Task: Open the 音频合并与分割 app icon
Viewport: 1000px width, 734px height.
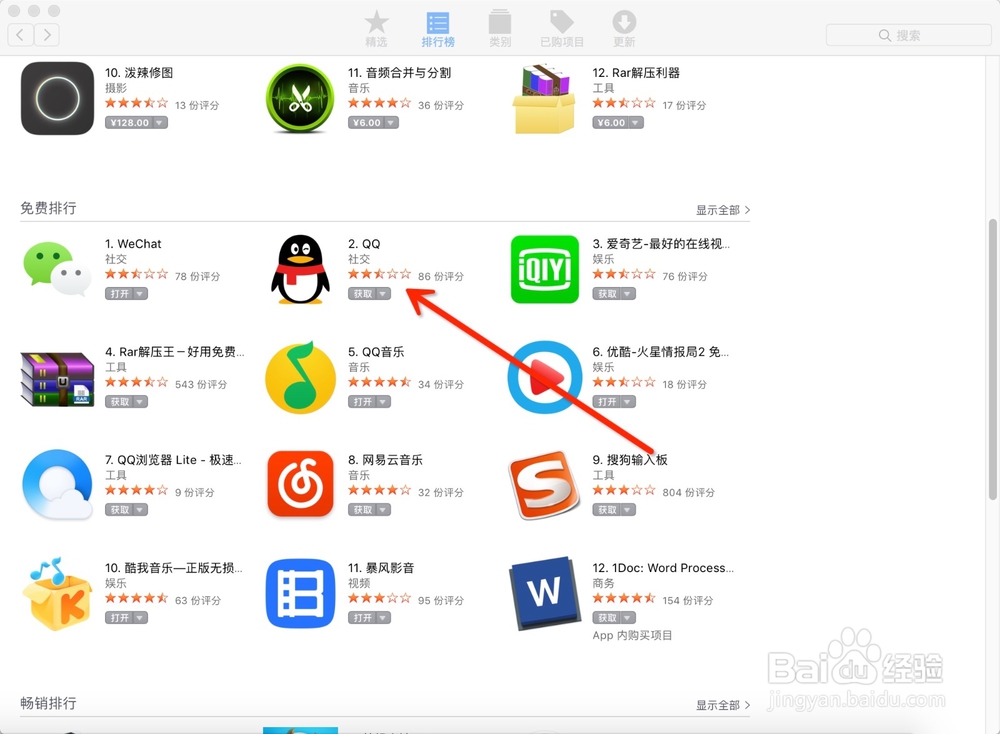Action: [x=300, y=98]
